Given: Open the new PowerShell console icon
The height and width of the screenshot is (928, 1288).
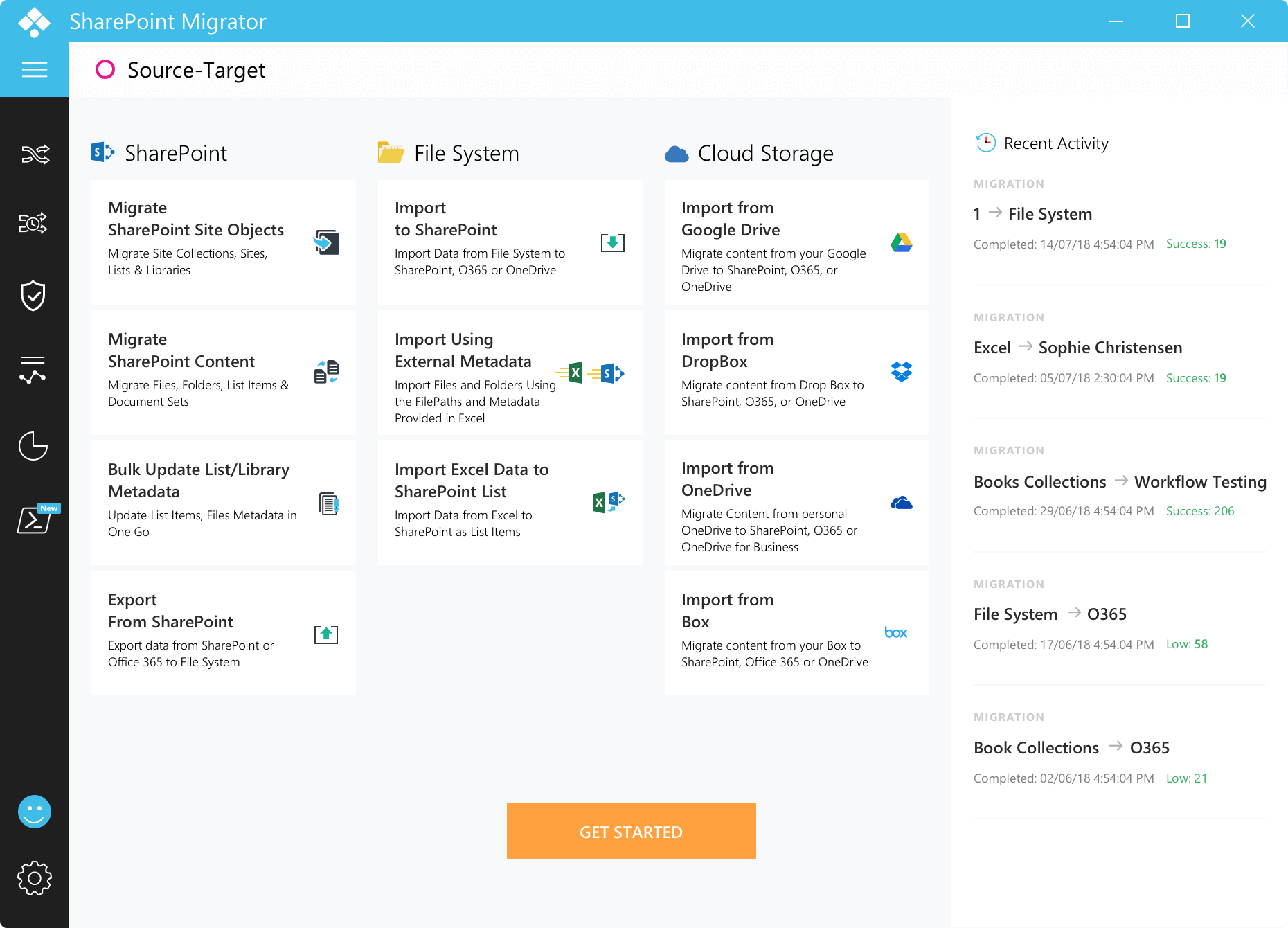Looking at the screenshot, I should pos(35,521).
